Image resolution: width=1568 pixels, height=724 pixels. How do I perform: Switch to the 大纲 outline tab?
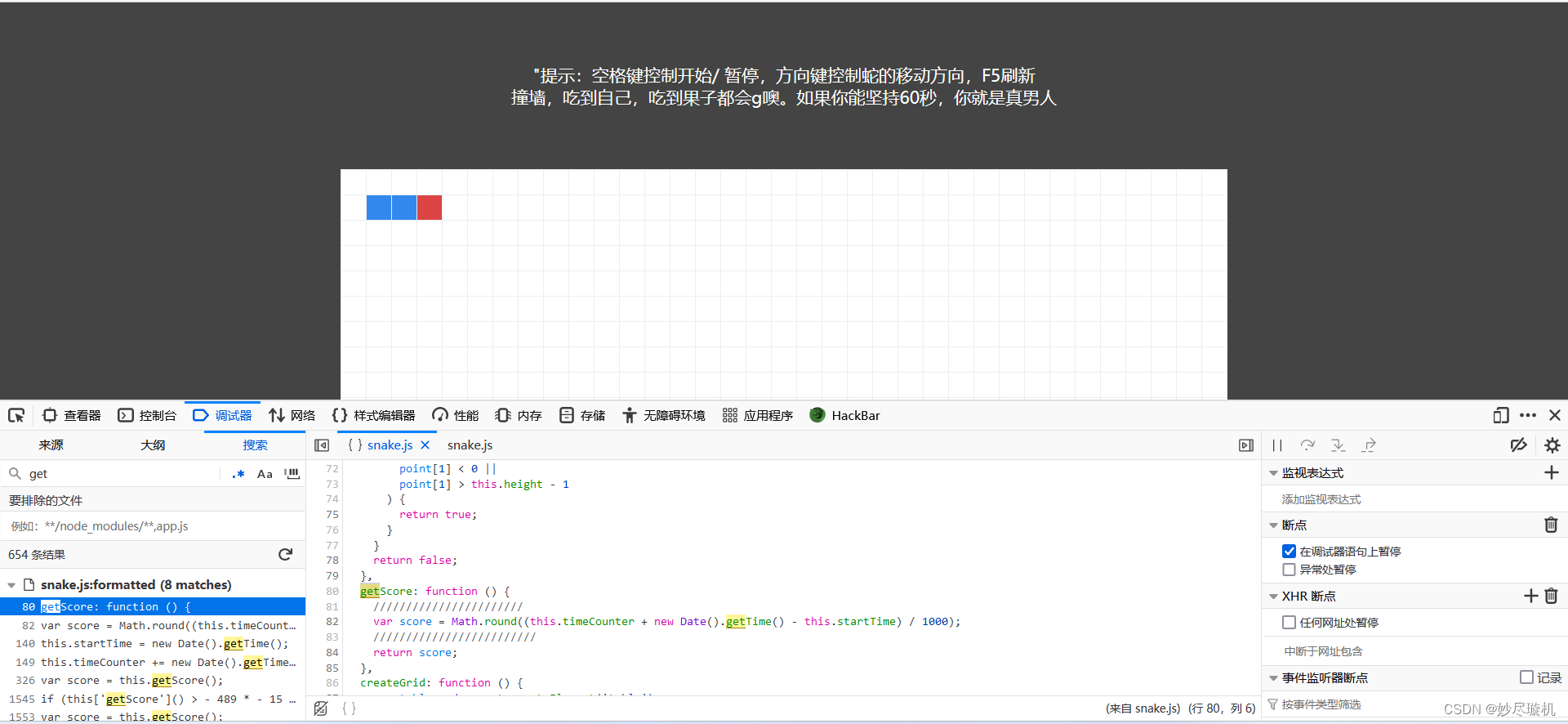(153, 445)
